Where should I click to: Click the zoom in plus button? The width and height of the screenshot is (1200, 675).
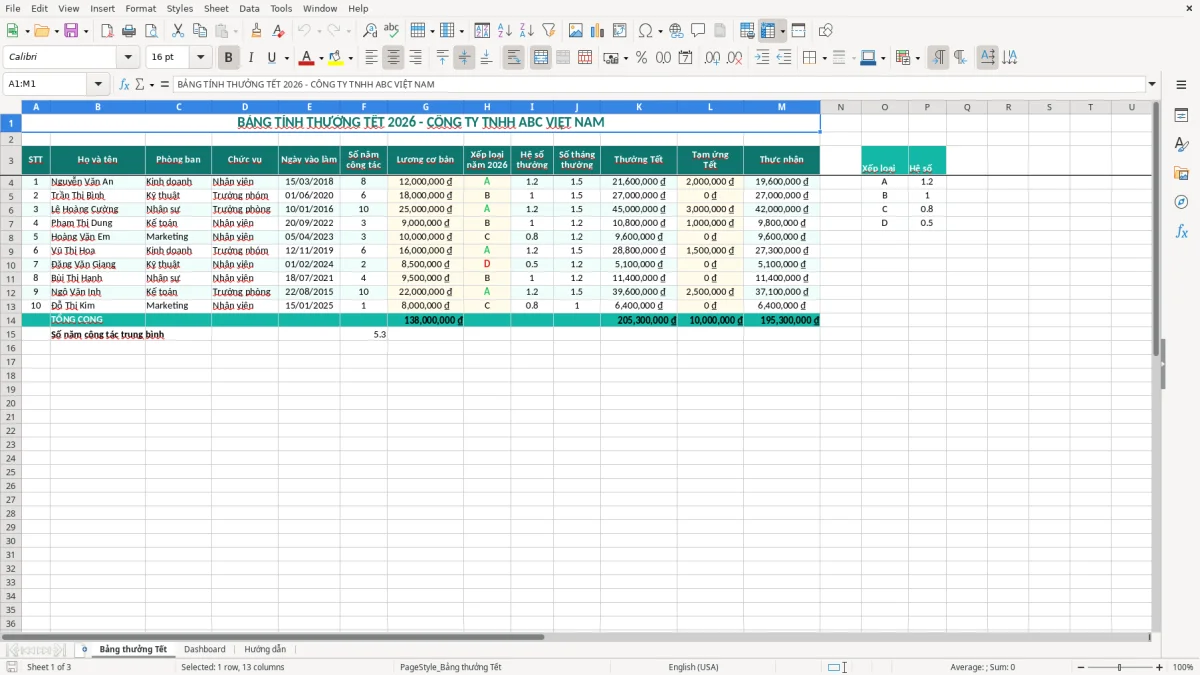pyautogui.click(x=1160, y=667)
